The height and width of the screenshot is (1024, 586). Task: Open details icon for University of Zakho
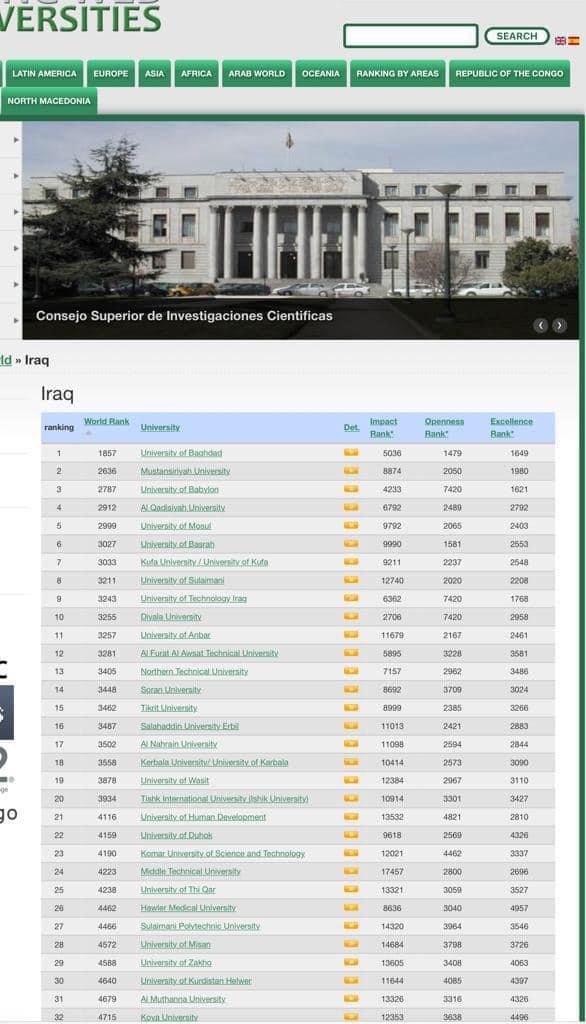point(351,963)
